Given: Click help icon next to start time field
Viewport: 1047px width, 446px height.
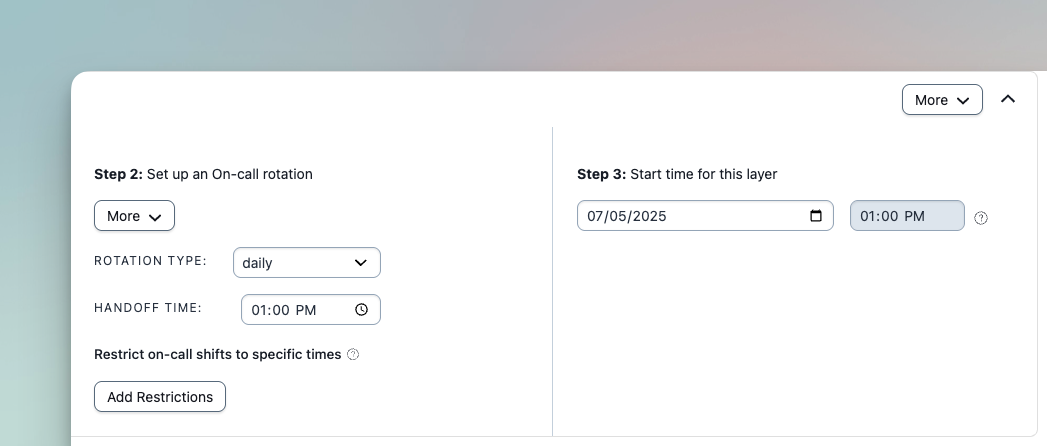Looking at the screenshot, I should tap(981, 218).
